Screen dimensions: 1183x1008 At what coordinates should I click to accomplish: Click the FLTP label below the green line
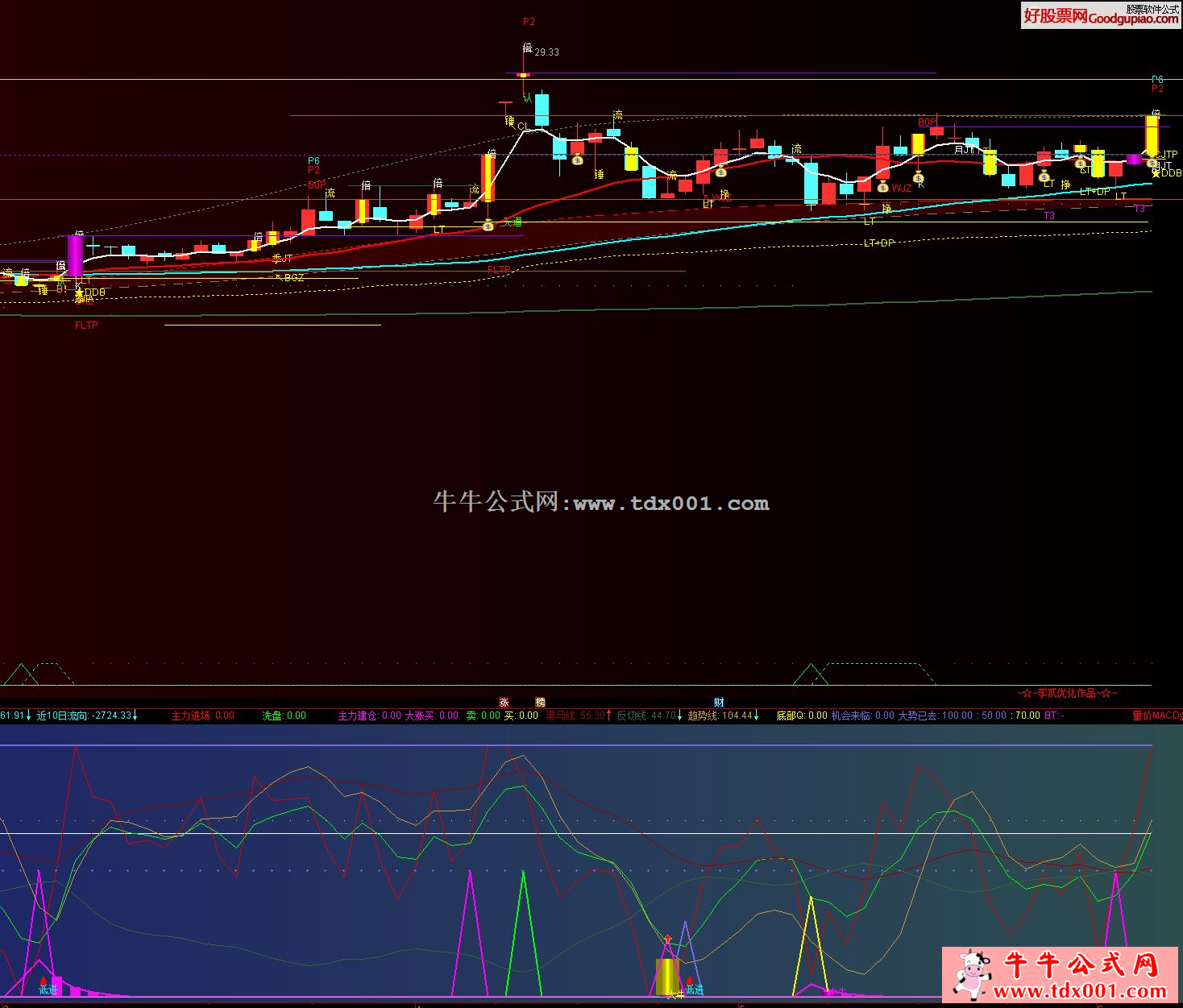coord(86,326)
